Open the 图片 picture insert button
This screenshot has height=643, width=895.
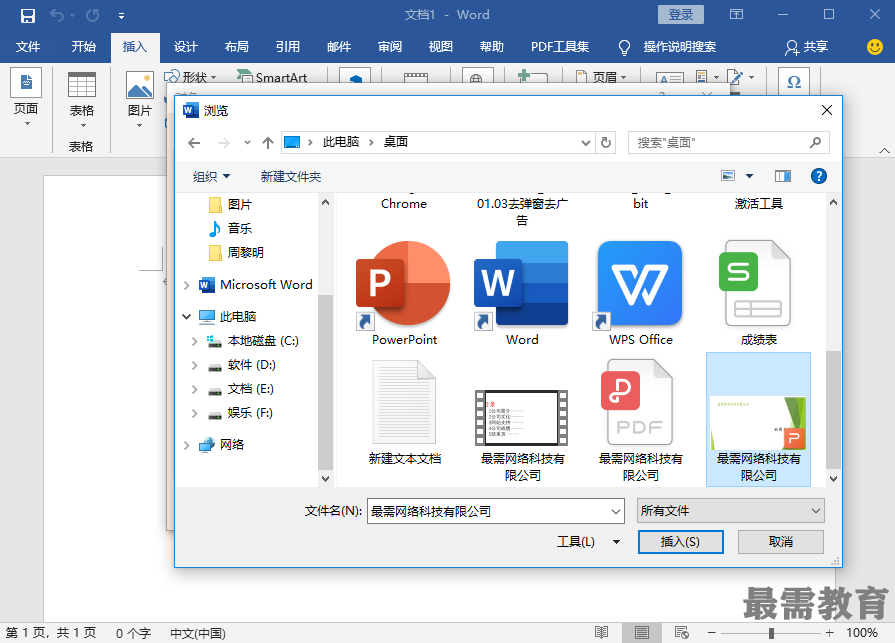point(139,100)
